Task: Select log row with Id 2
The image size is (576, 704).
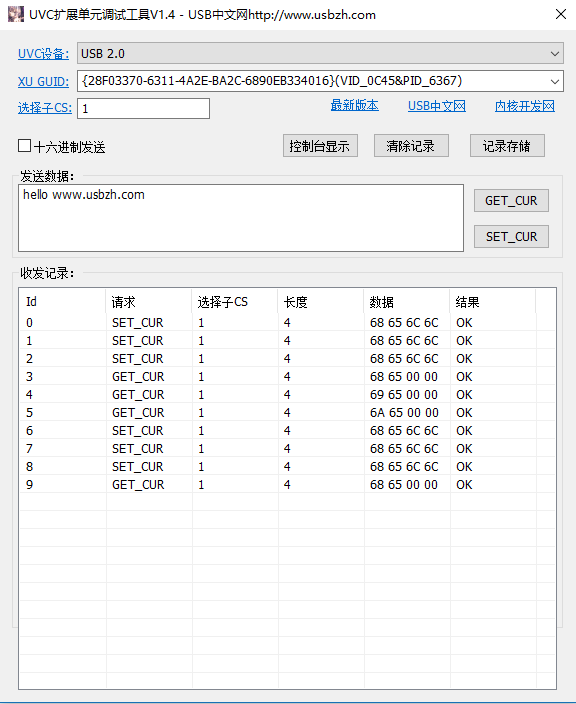Action: pos(287,358)
